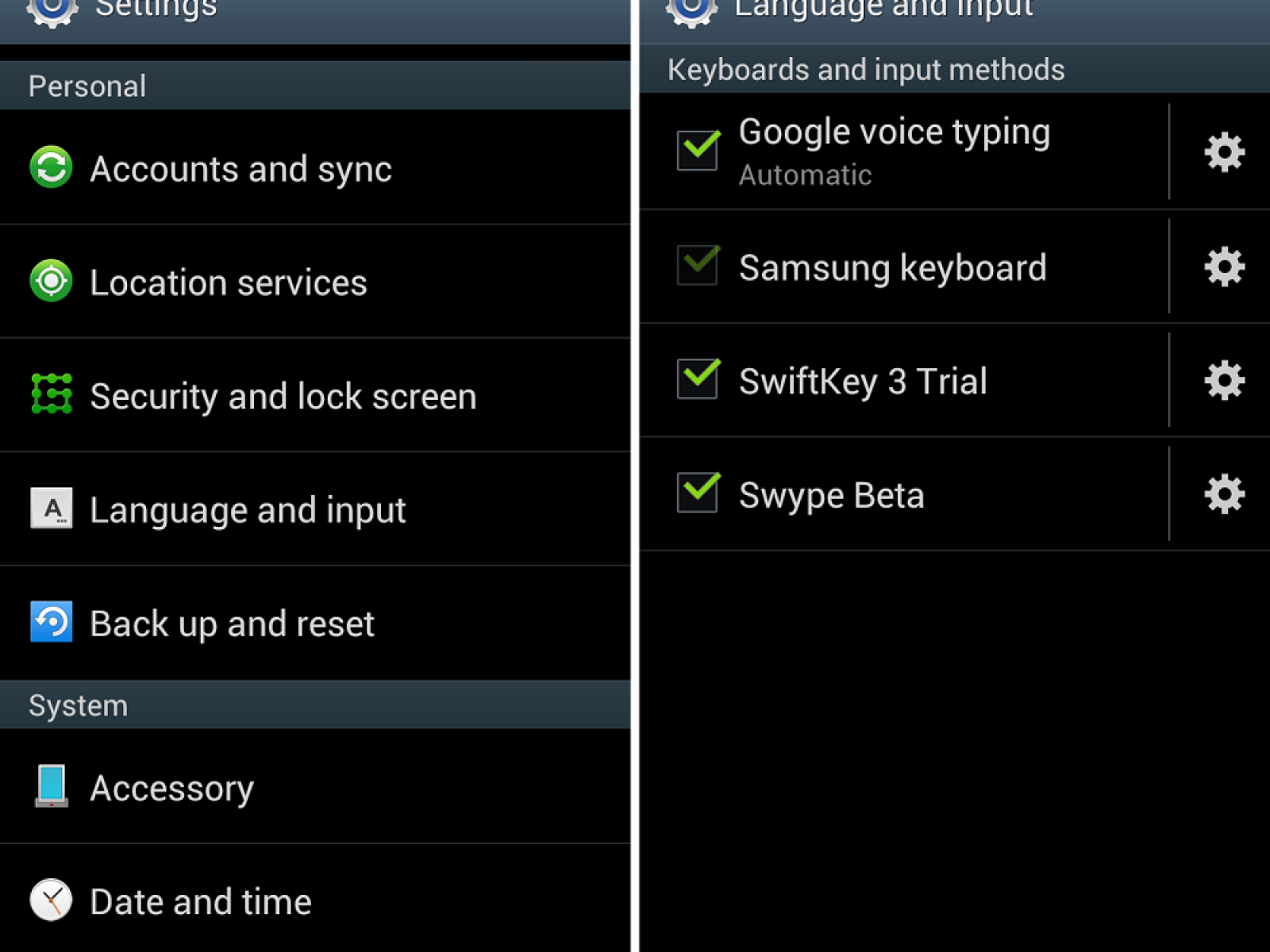
Task: Tap the Samsung keyboard label
Action: coord(892,267)
